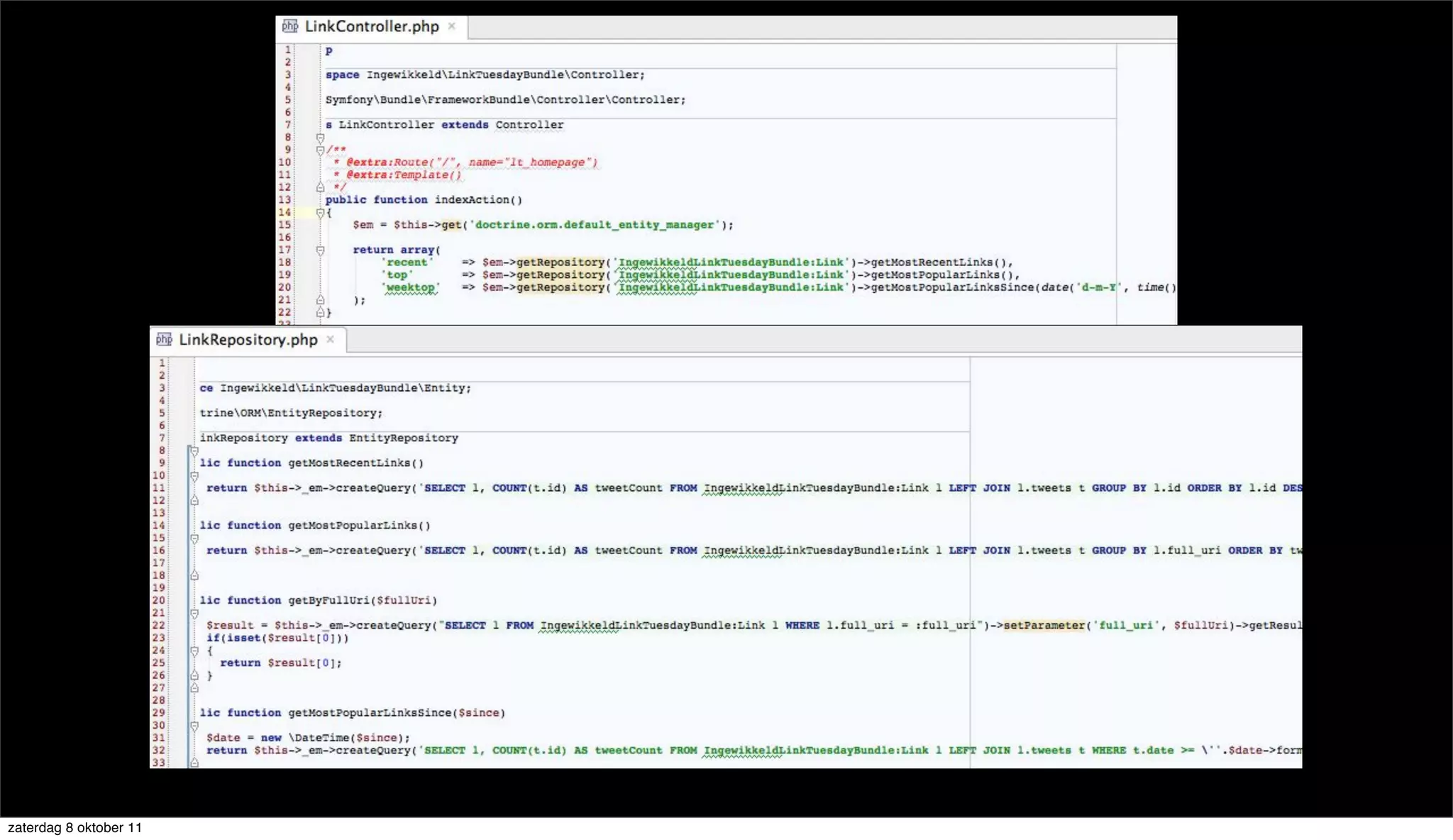Collapse the if block fold at line 24
The image size is (1453, 840).
coord(194,651)
